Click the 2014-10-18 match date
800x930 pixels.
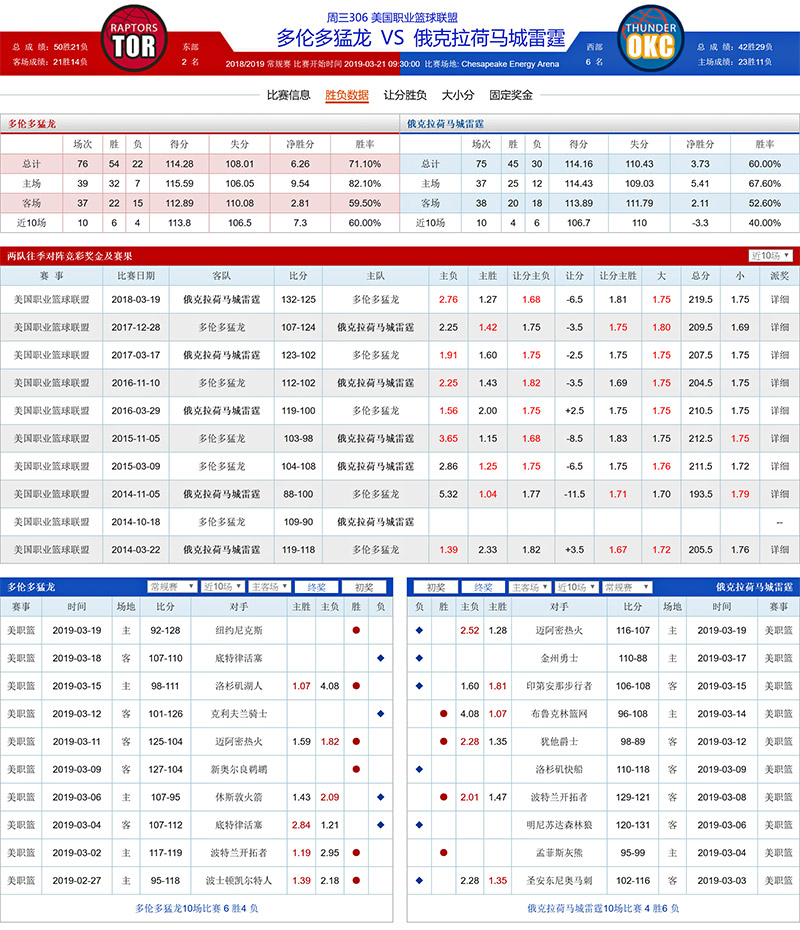136,522
